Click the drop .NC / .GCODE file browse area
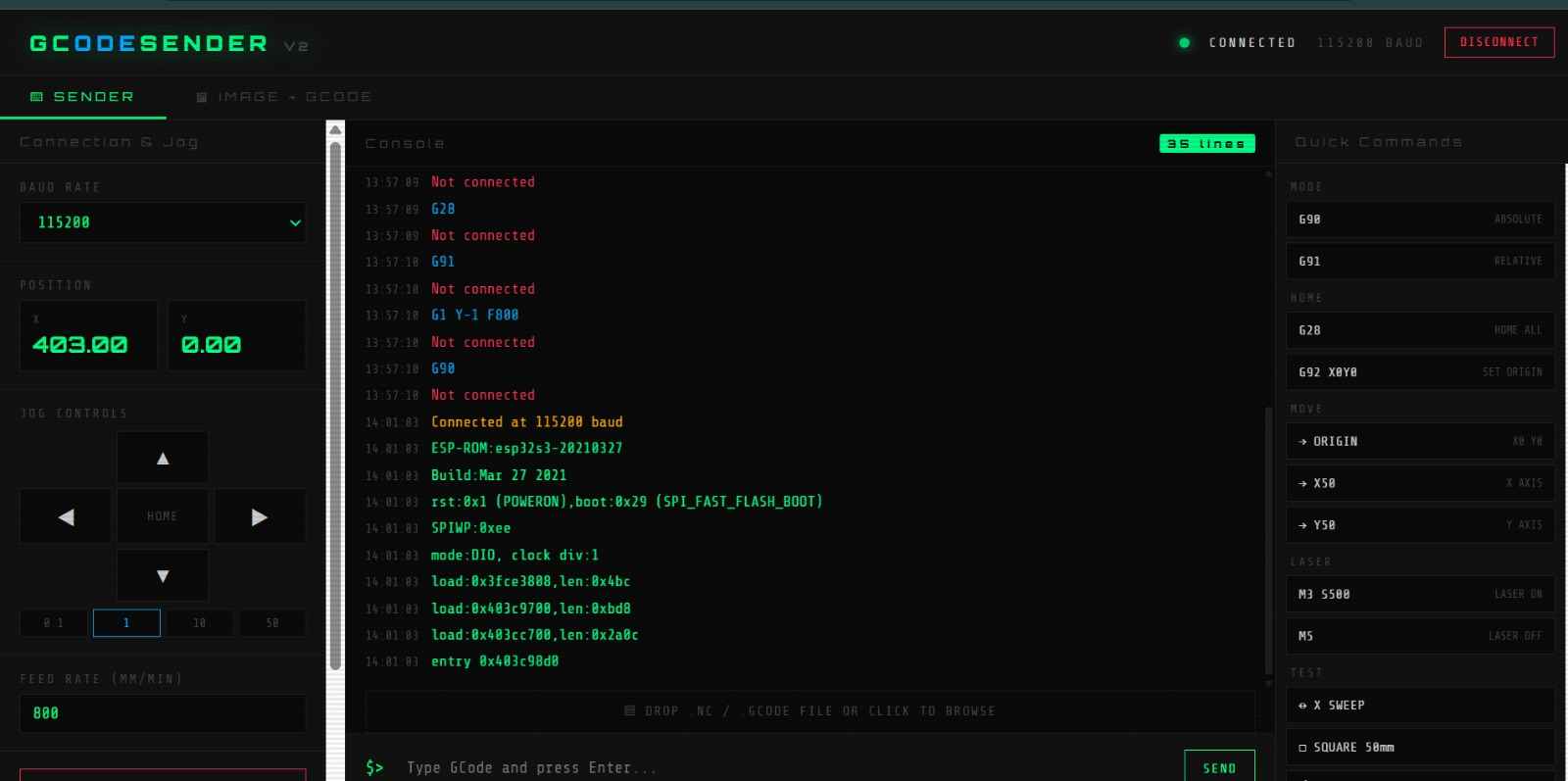The height and width of the screenshot is (781, 1568). pos(809,710)
